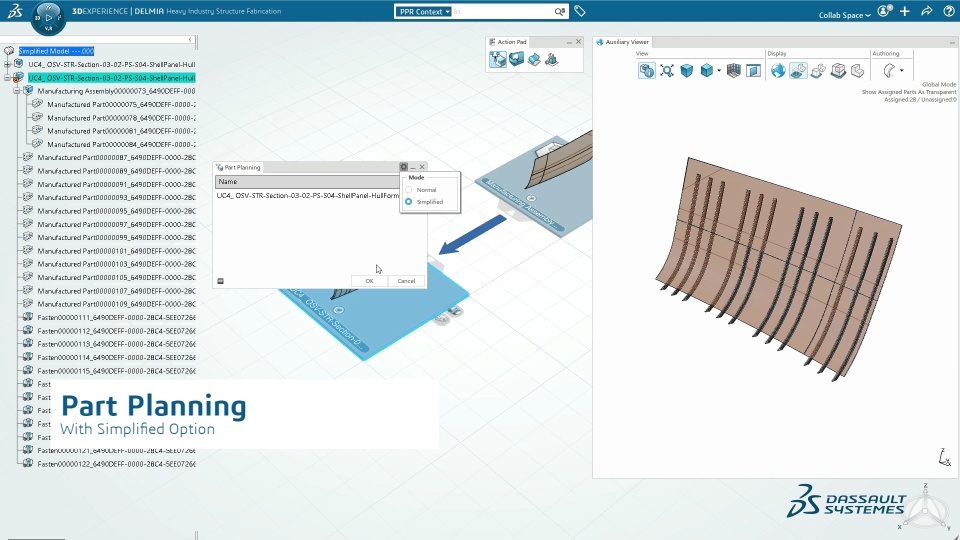Image resolution: width=960 pixels, height=540 pixels.
Task: Select Manufactured Part00000084 in the tree
Action: pyautogui.click(x=121, y=144)
